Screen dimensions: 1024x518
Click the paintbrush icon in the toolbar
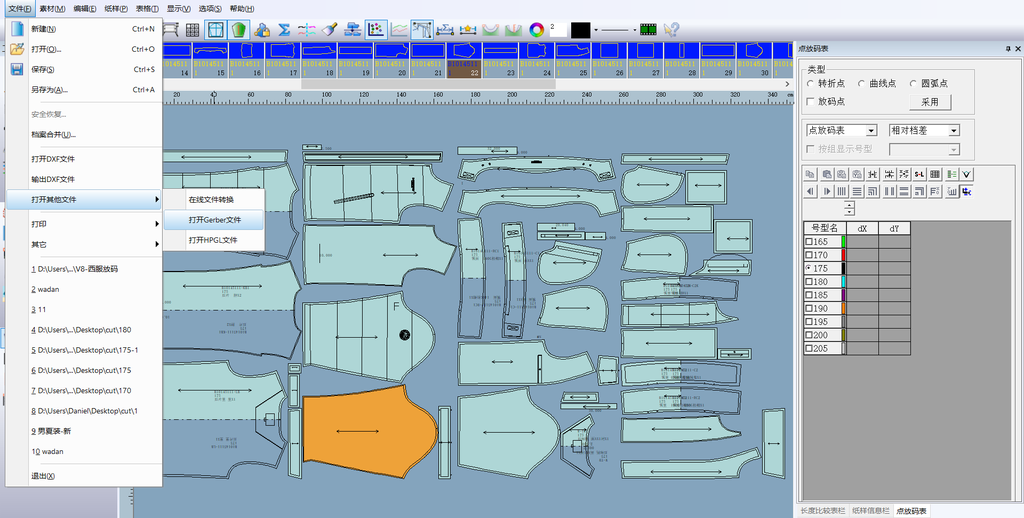pyautogui.click(x=331, y=29)
